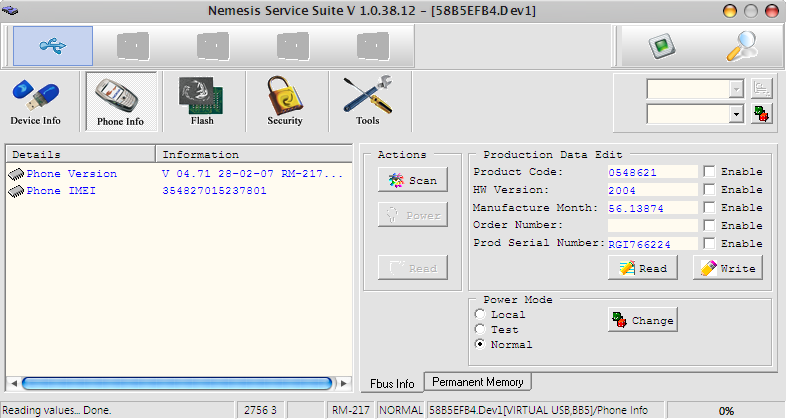
Task: Enable Prod Serial Number editing checkbox
Action: (709, 244)
